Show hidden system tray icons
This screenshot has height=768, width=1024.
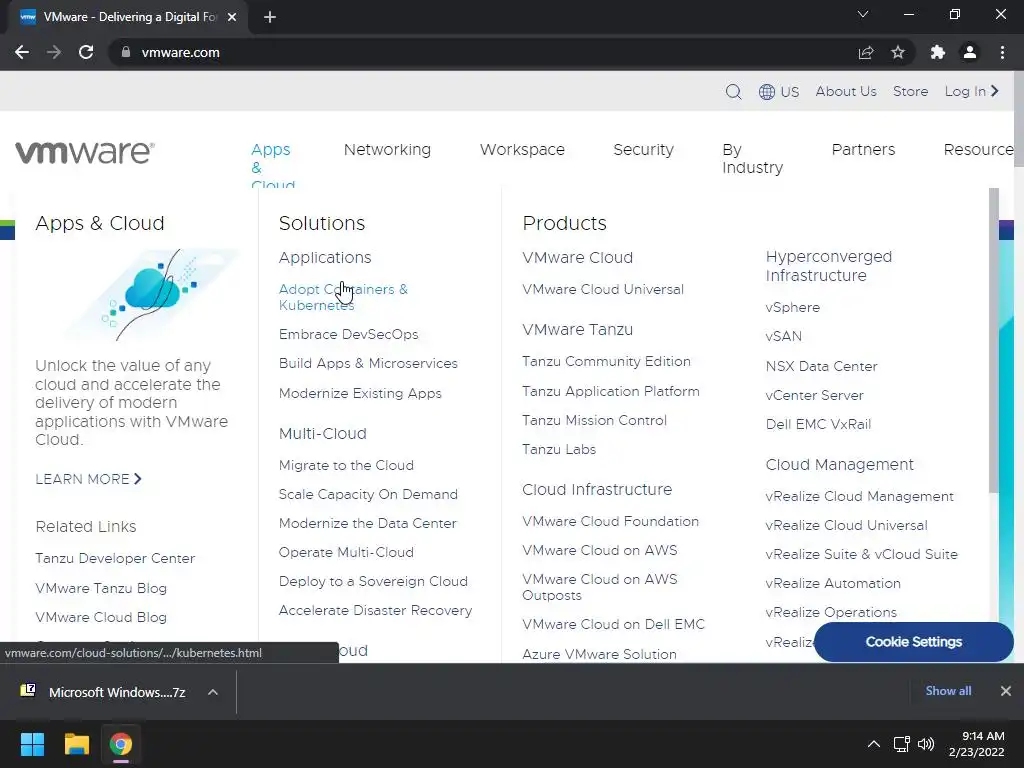click(873, 744)
